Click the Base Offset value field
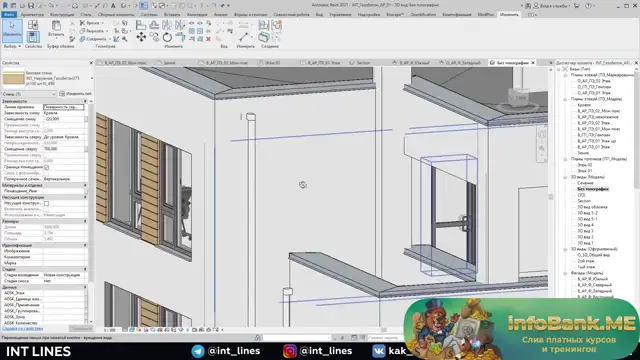The width and height of the screenshot is (640, 360). click(64, 119)
